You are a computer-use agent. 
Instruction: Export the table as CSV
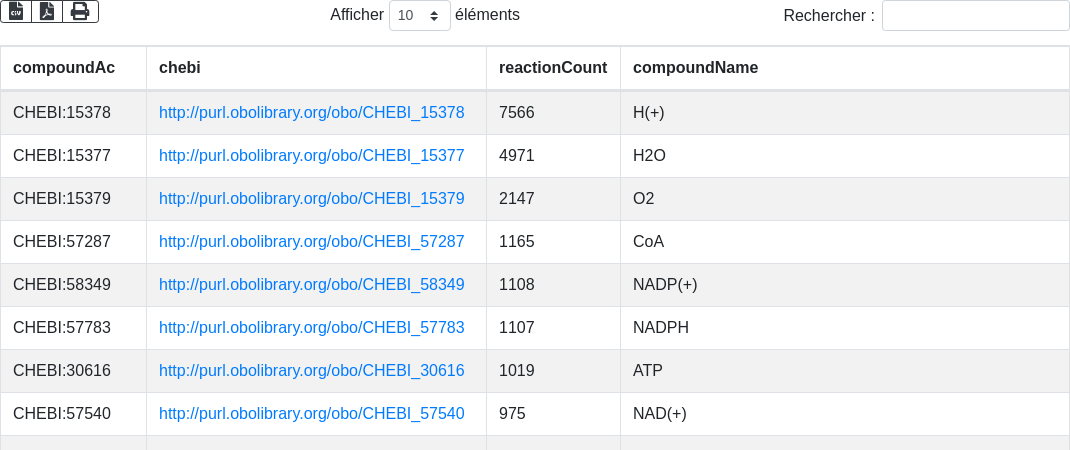(16, 11)
